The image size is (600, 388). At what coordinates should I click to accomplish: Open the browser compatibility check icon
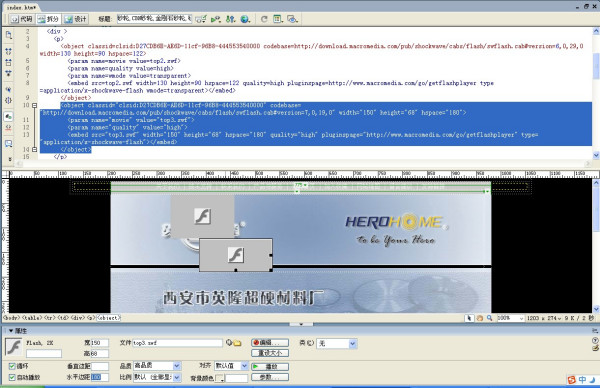[201, 19]
